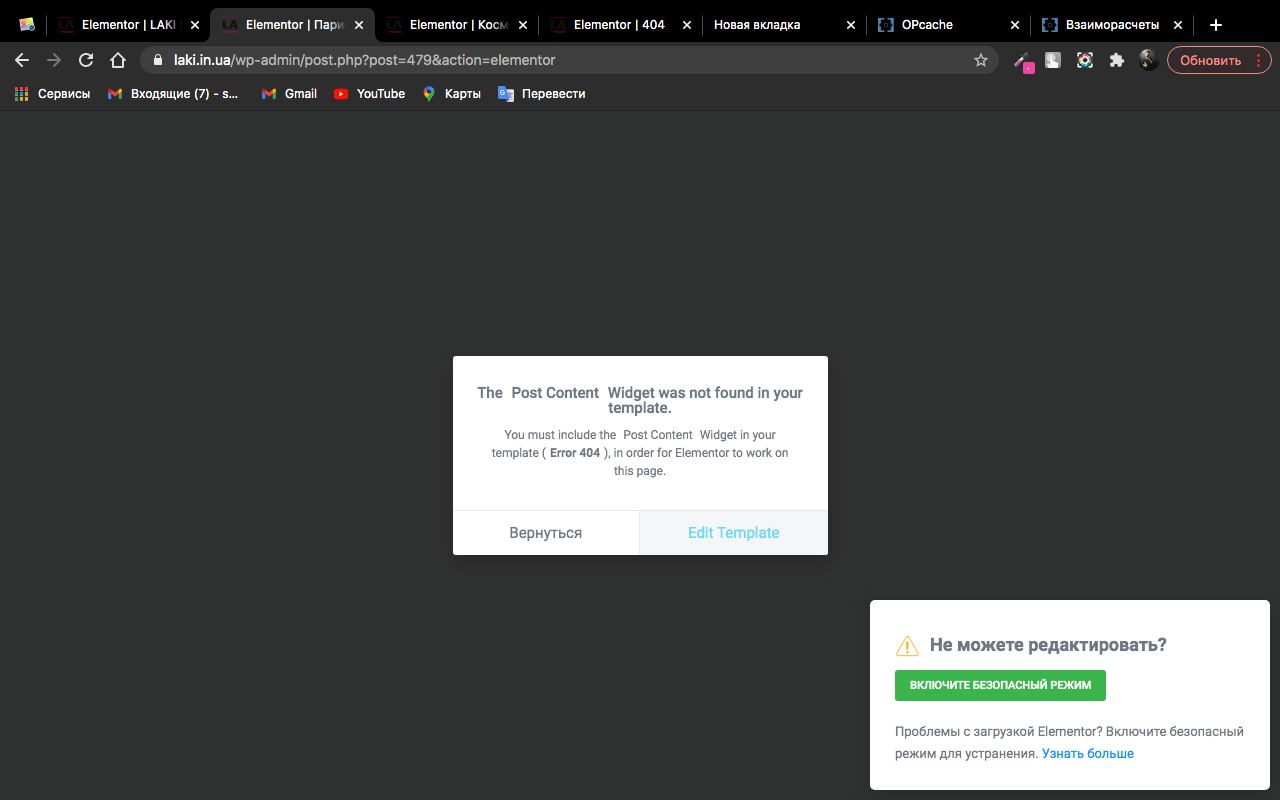Open Chrome three-dot menu

pos(1258,60)
